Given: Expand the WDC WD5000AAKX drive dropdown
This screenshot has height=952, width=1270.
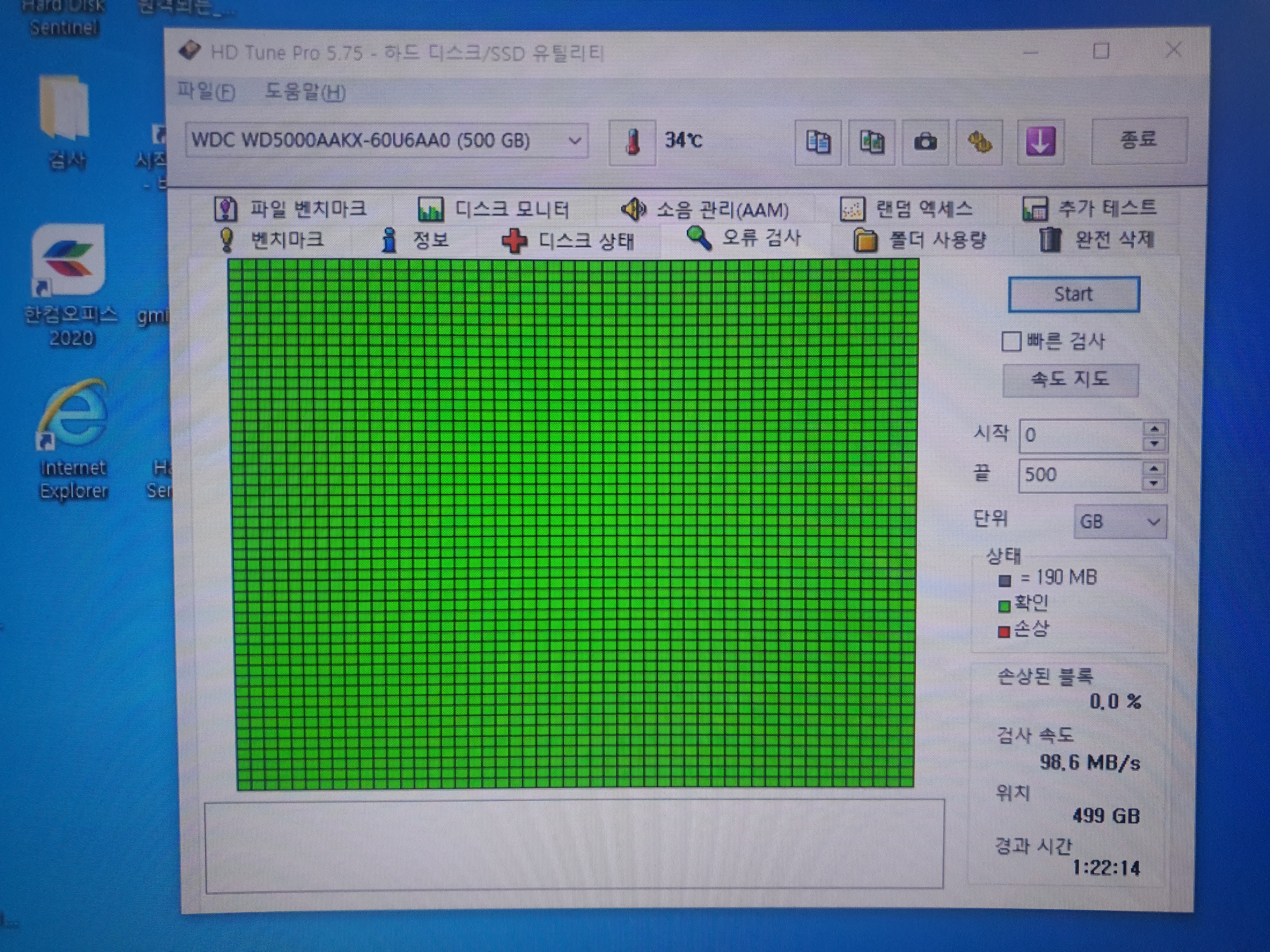Looking at the screenshot, I should 575,141.
